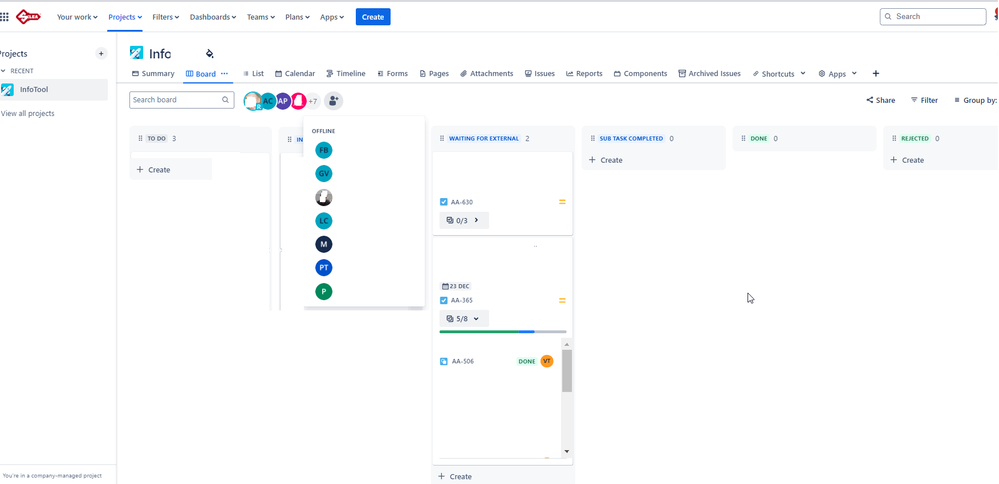
Task: Click the priority medium icon on AA-365
Action: [562, 301]
